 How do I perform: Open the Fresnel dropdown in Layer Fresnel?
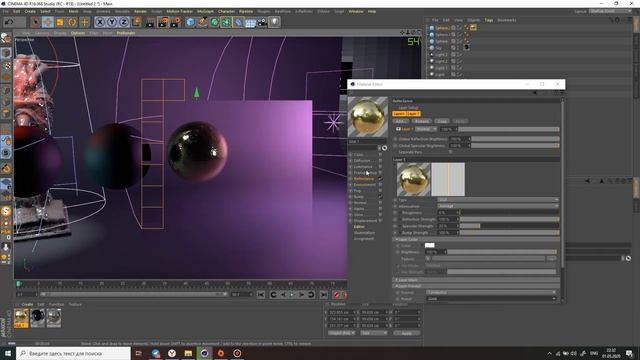pos(491,292)
